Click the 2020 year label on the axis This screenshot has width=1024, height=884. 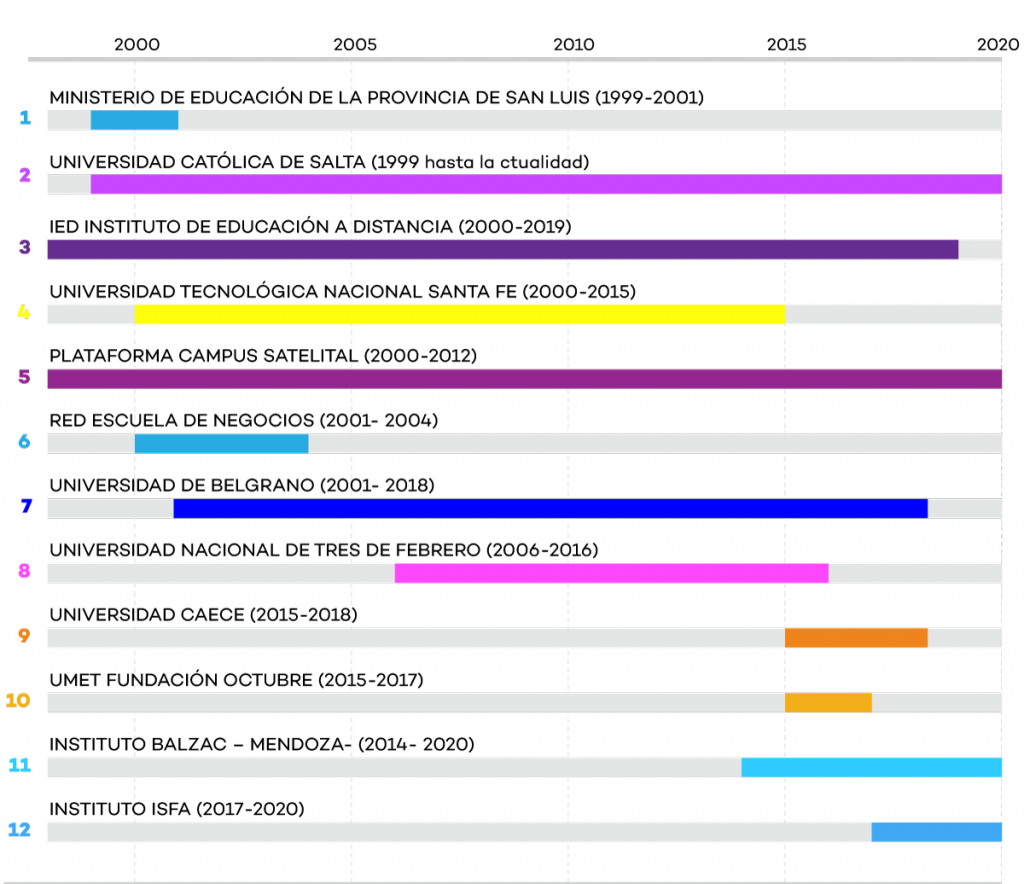point(998,44)
